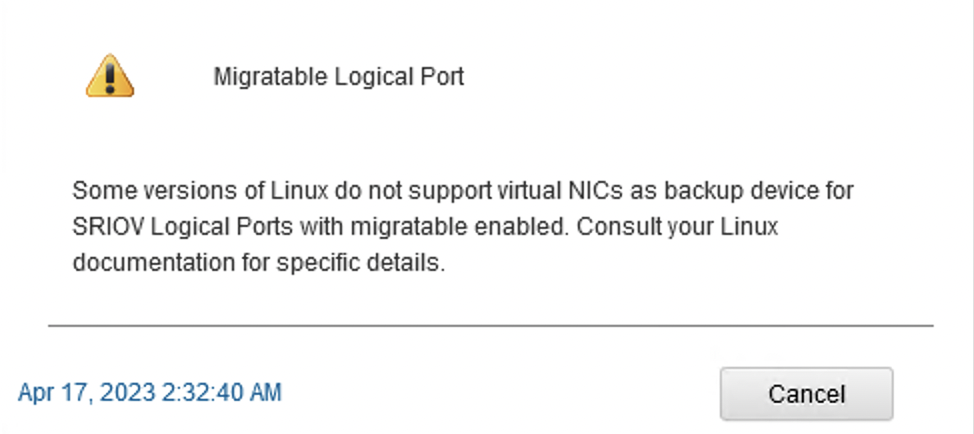This screenshot has width=974, height=434.
Task: Click the horizontal separator line above Cancel
Action: [491, 325]
